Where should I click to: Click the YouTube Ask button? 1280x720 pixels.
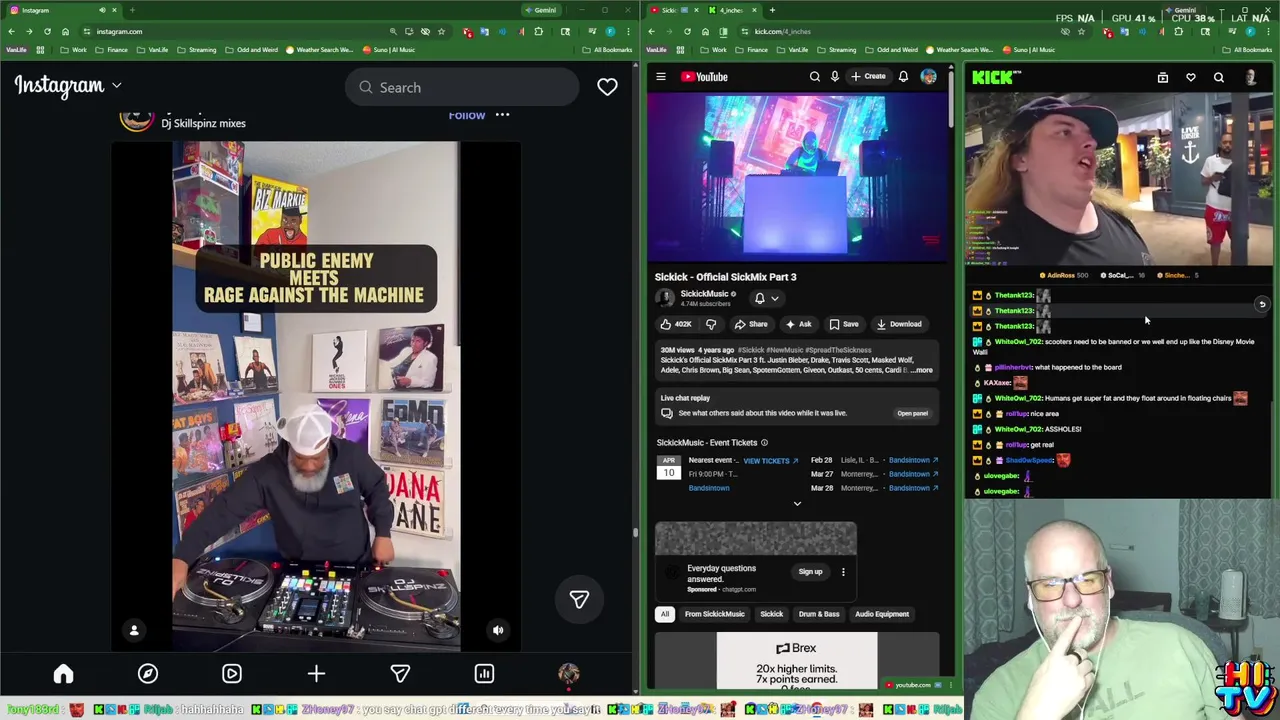point(798,324)
